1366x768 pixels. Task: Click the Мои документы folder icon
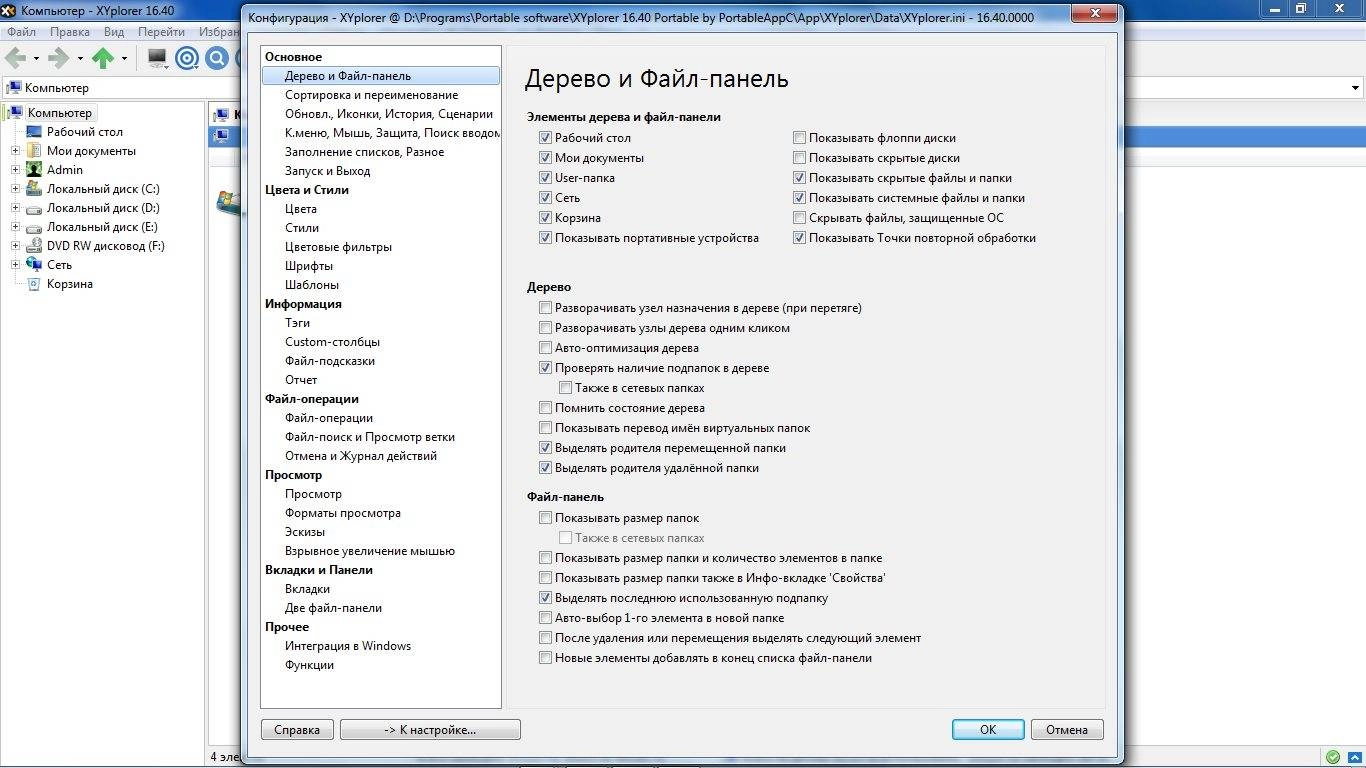(34, 151)
